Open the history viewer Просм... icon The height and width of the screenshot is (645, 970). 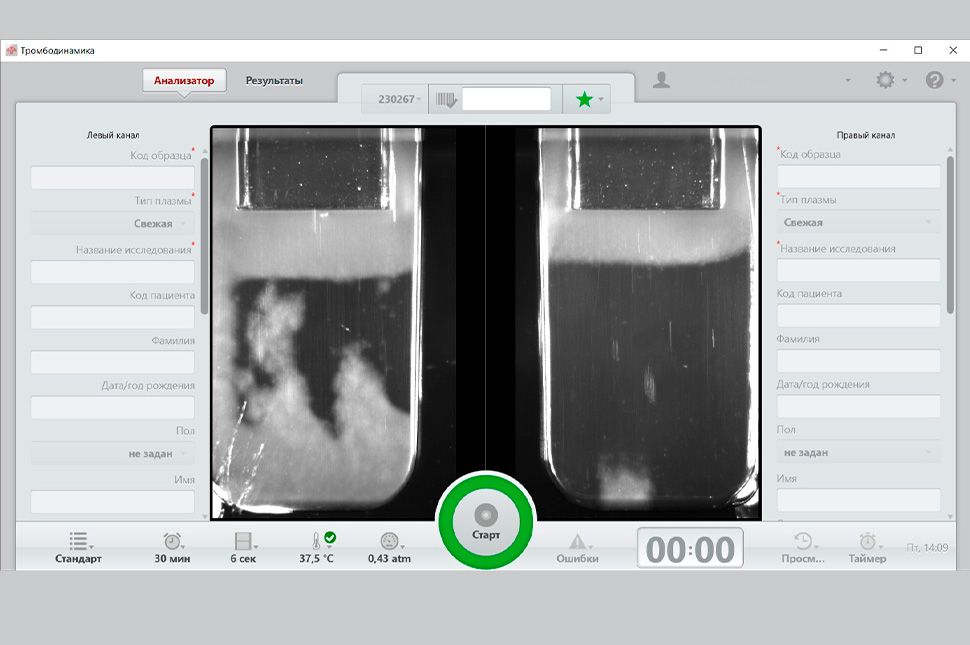(803, 541)
